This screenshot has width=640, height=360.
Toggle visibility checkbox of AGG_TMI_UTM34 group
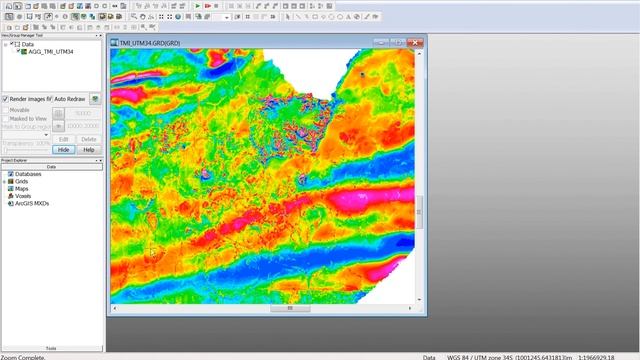[x=18, y=51]
